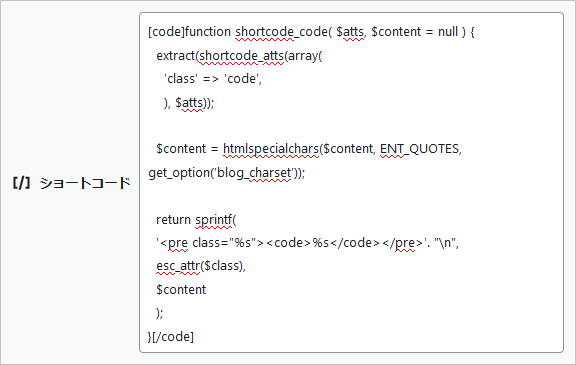Click the closing [/code] tag text
The height and width of the screenshot is (365, 576).
pyautogui.click(x=173, y=337)
